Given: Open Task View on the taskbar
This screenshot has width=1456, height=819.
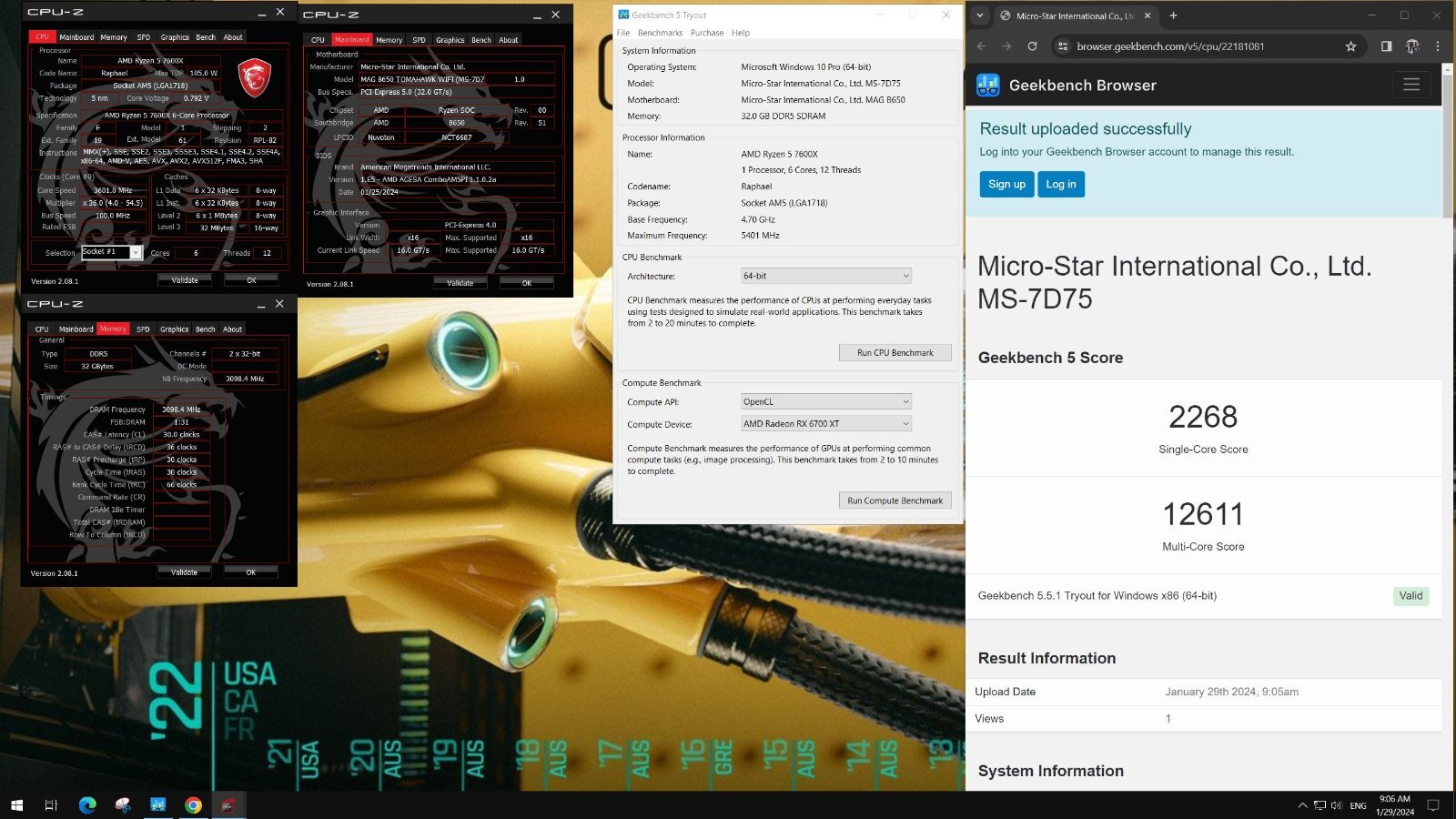Looking at the screenshot, I should tap(51, 805).
